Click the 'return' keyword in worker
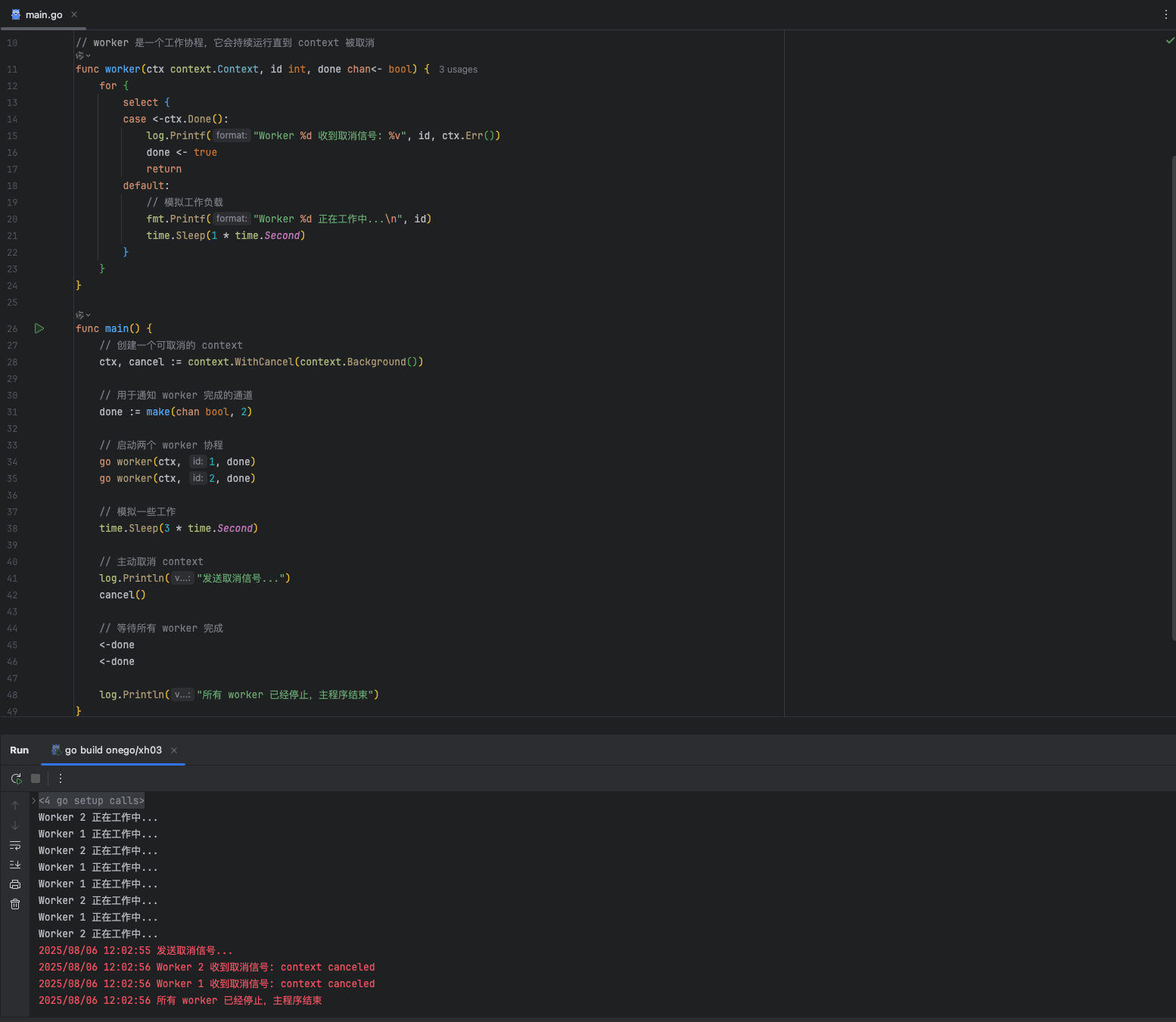Image resolution: width=1176 pixels, height=1022 pixels. click(164, 169)
